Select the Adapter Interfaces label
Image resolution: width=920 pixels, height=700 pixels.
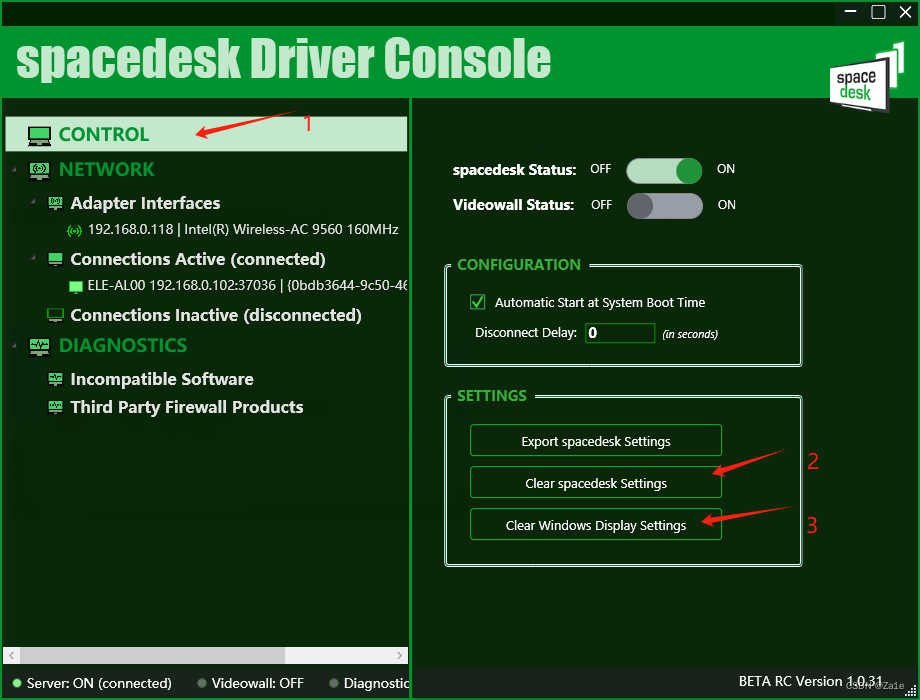pyautogui.click(x=146, y=203)
